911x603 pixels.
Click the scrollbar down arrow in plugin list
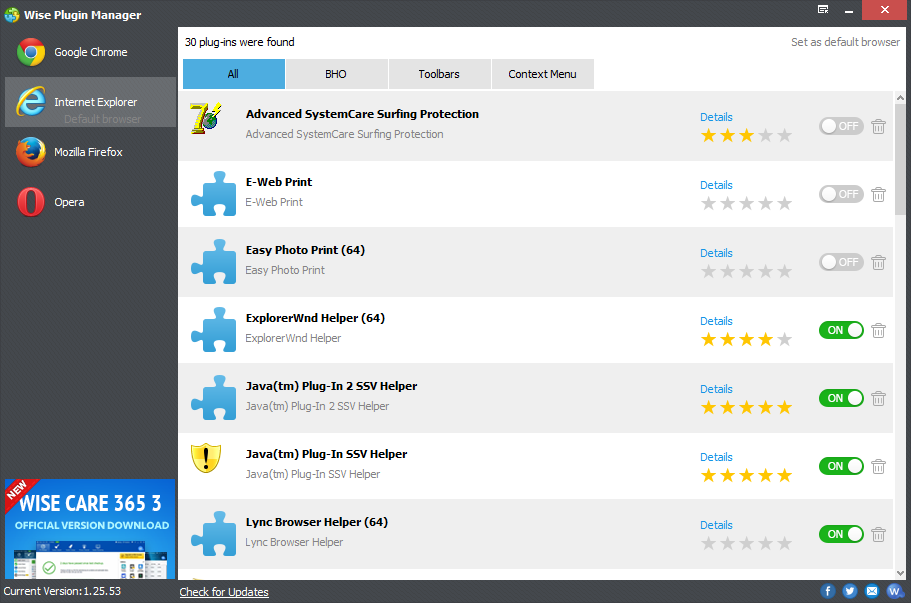pyautogui.click(x=900, y=573)
